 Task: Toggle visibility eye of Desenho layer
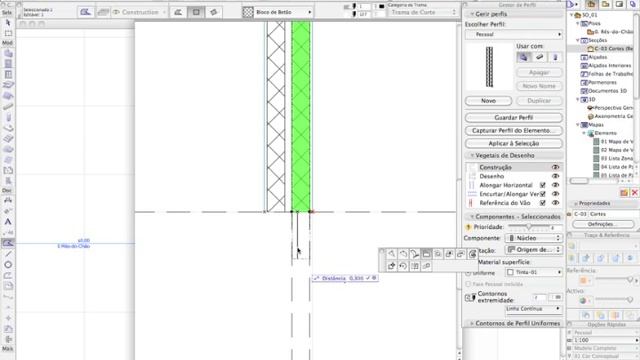[555, 176]
